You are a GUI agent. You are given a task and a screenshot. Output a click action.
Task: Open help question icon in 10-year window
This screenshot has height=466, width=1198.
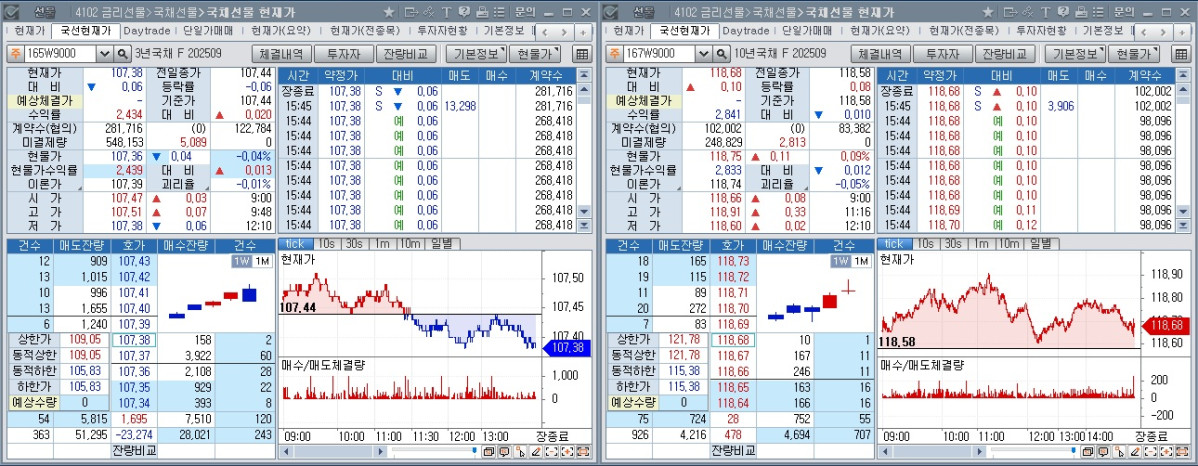click(1063, 12)
